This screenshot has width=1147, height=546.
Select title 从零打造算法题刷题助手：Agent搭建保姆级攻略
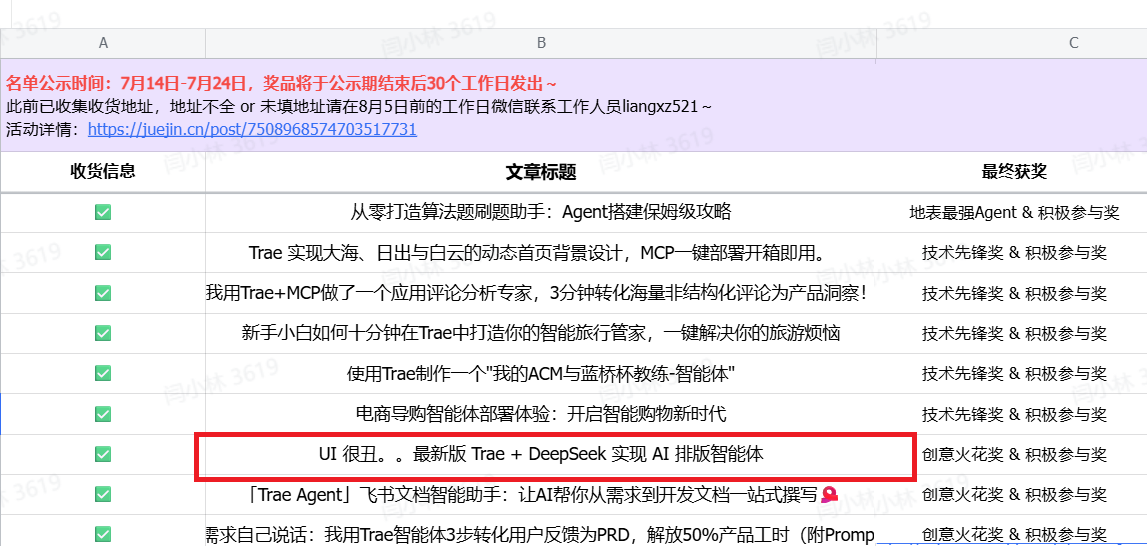tap(541, 213)
